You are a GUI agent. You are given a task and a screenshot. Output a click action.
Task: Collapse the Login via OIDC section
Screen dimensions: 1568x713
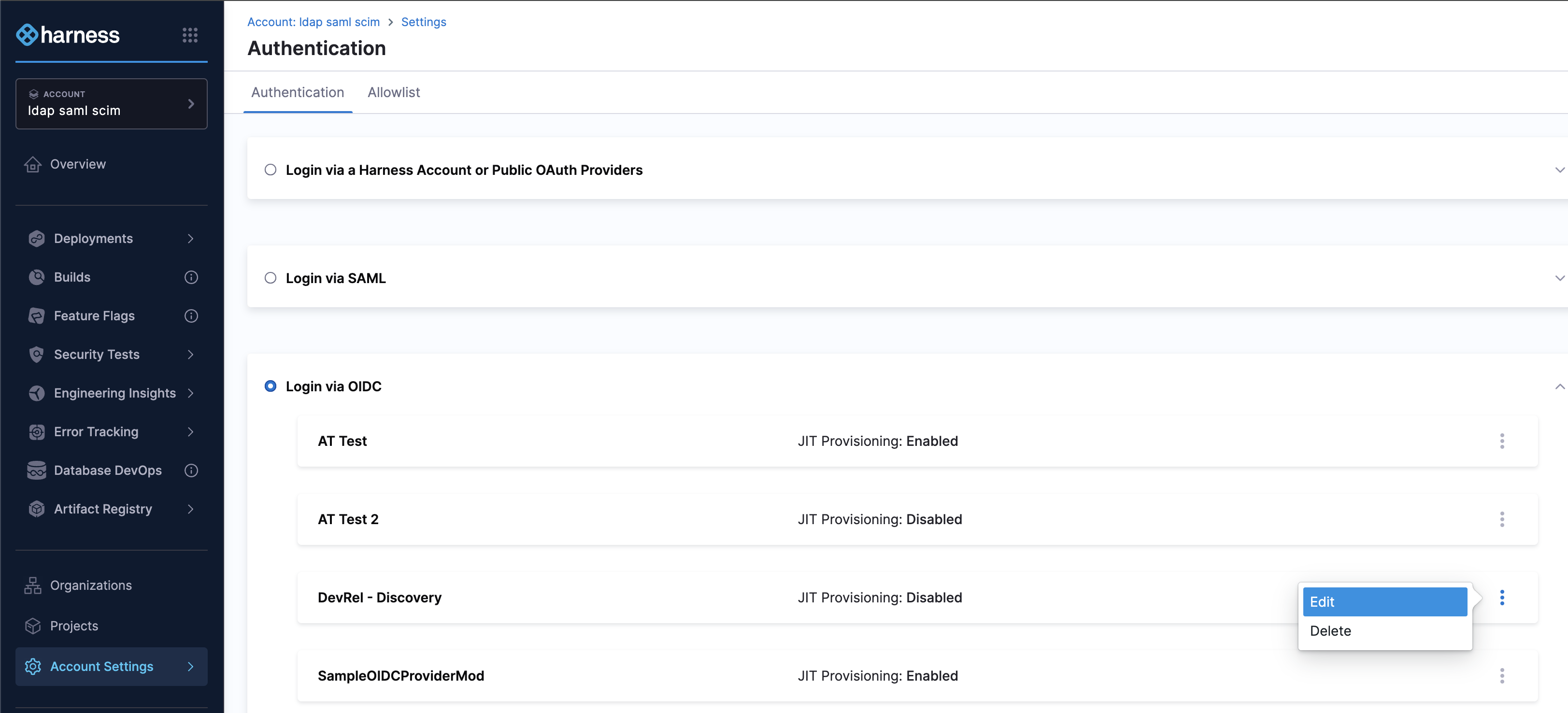(1559, 386)
